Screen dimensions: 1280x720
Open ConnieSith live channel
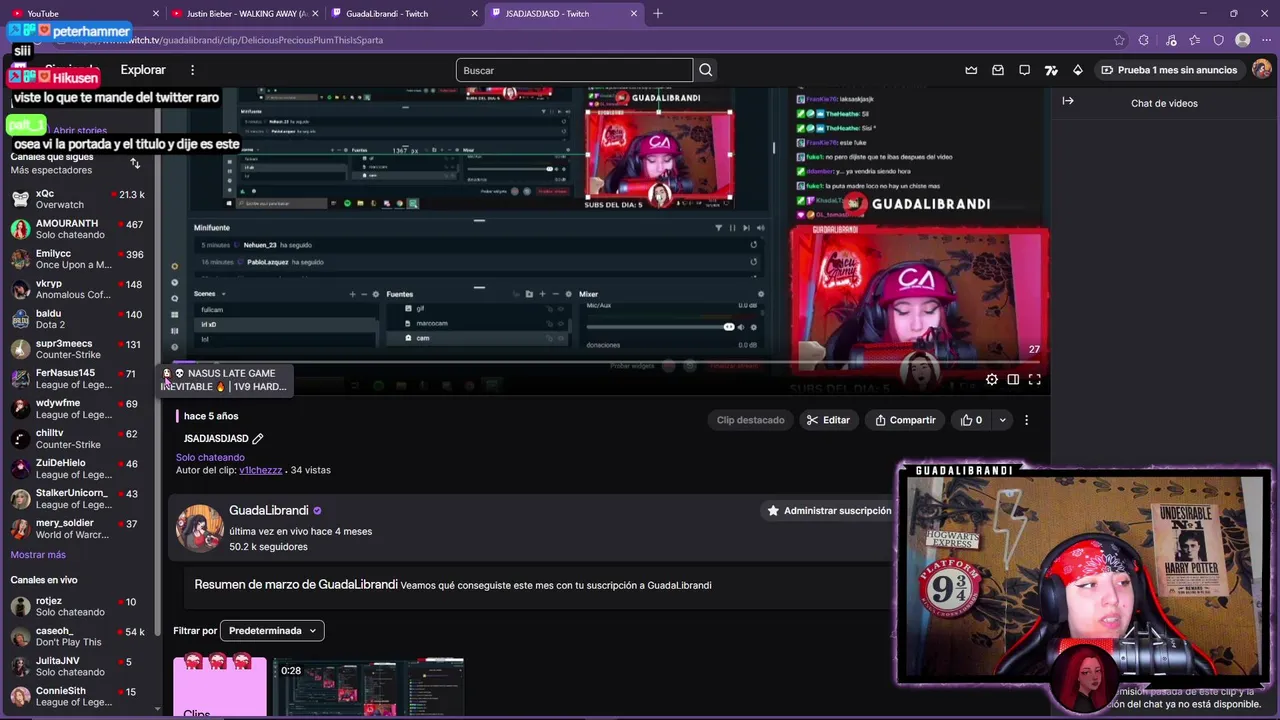click(x=78, y=696)
